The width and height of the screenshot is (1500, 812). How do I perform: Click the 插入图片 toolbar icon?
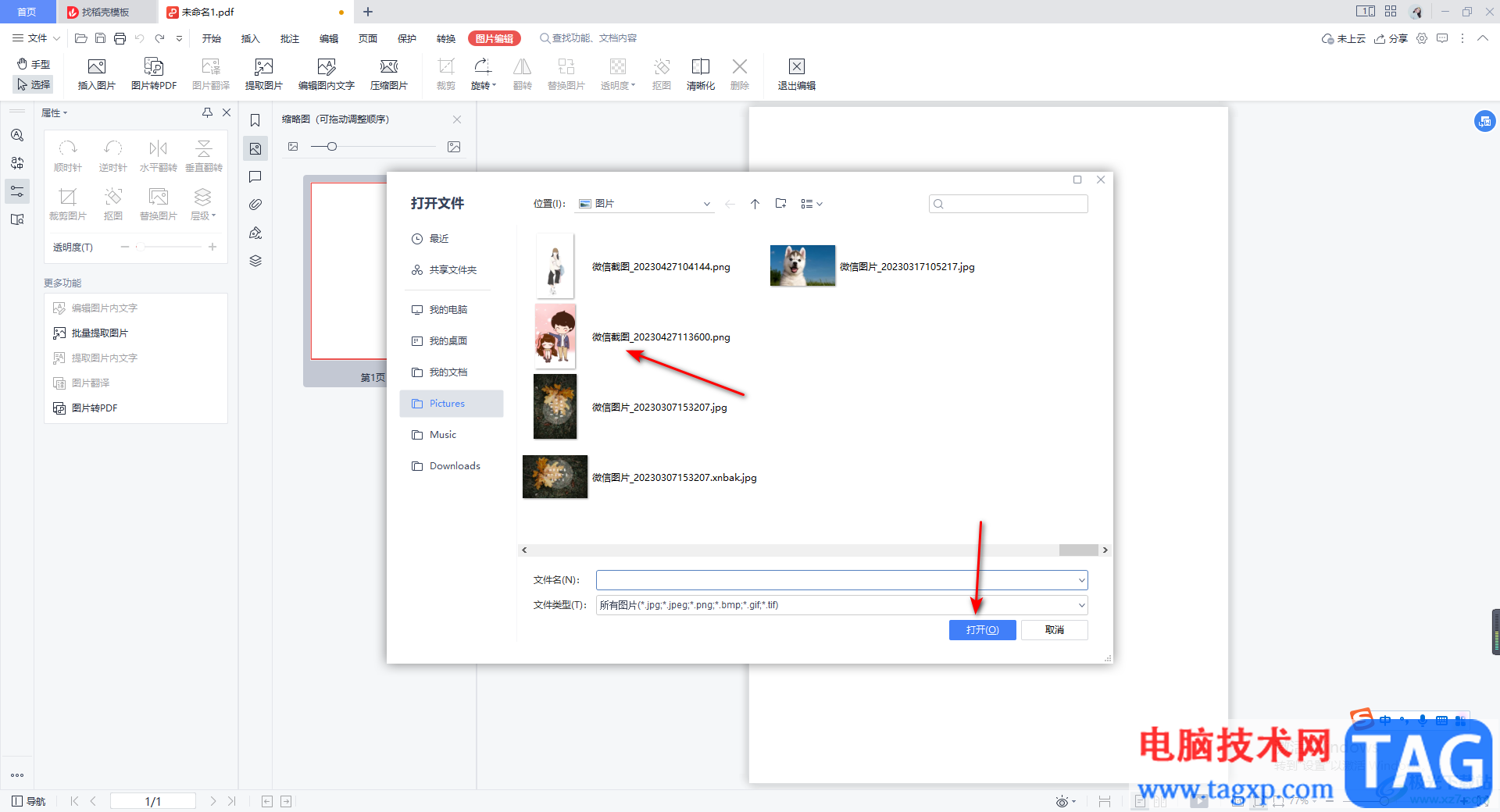point(97,74)
